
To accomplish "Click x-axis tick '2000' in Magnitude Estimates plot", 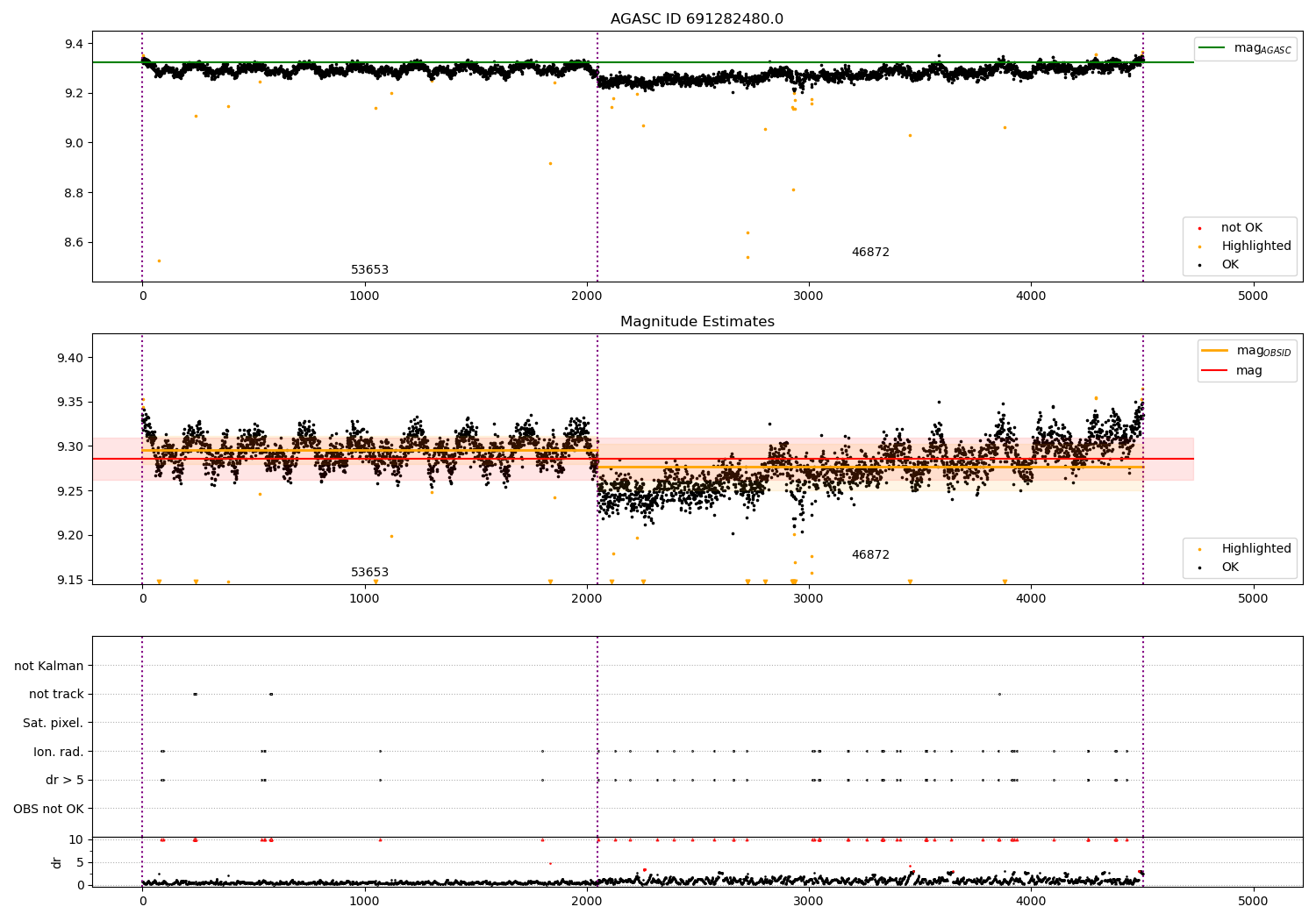I will pyautogui.click(x=586, y=599).
